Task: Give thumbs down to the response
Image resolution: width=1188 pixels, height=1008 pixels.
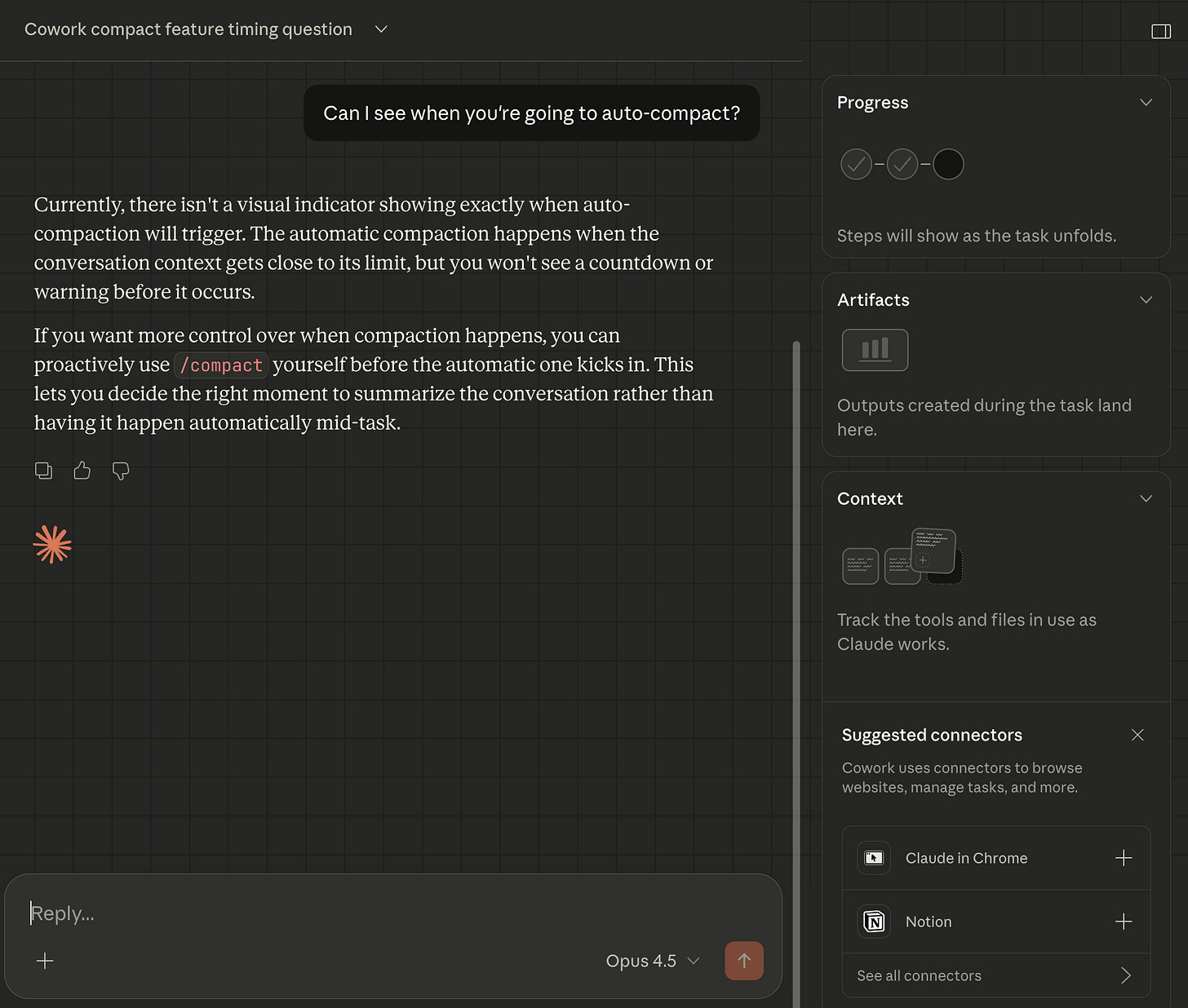Action: pyautogui.click(x=121, y=471)
